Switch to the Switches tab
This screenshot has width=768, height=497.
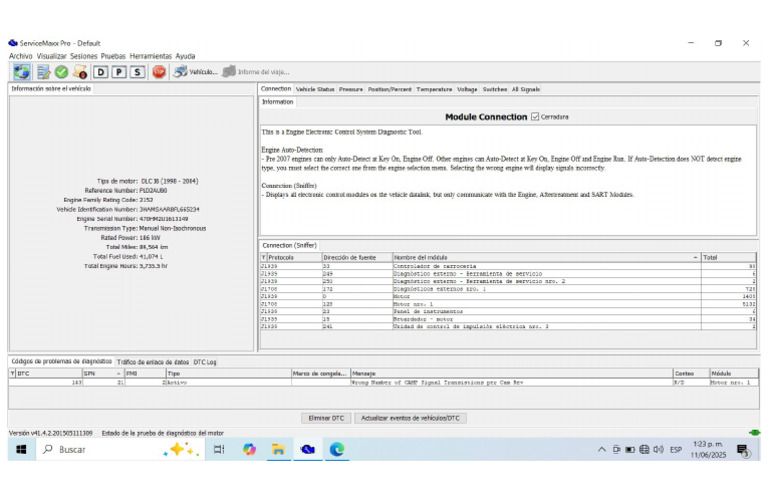click(495, 89)
